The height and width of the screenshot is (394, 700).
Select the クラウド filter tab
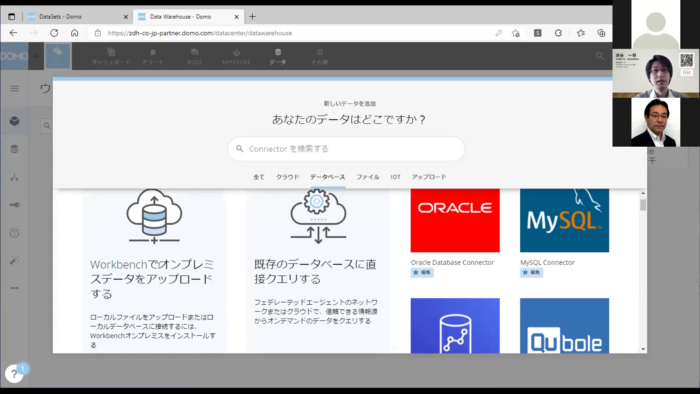point(288,177)
